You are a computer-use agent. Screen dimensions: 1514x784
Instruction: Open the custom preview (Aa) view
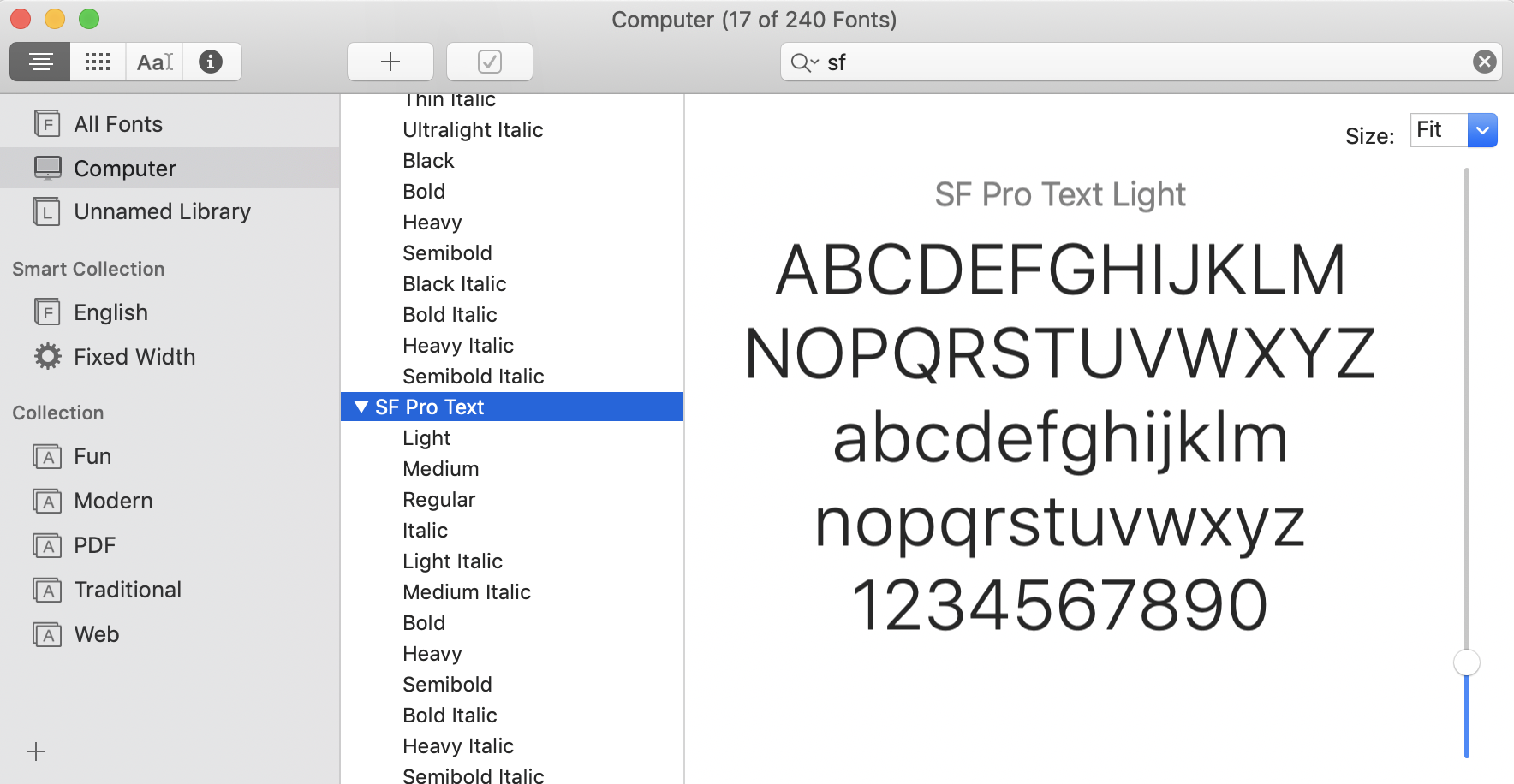click(154, 62)
